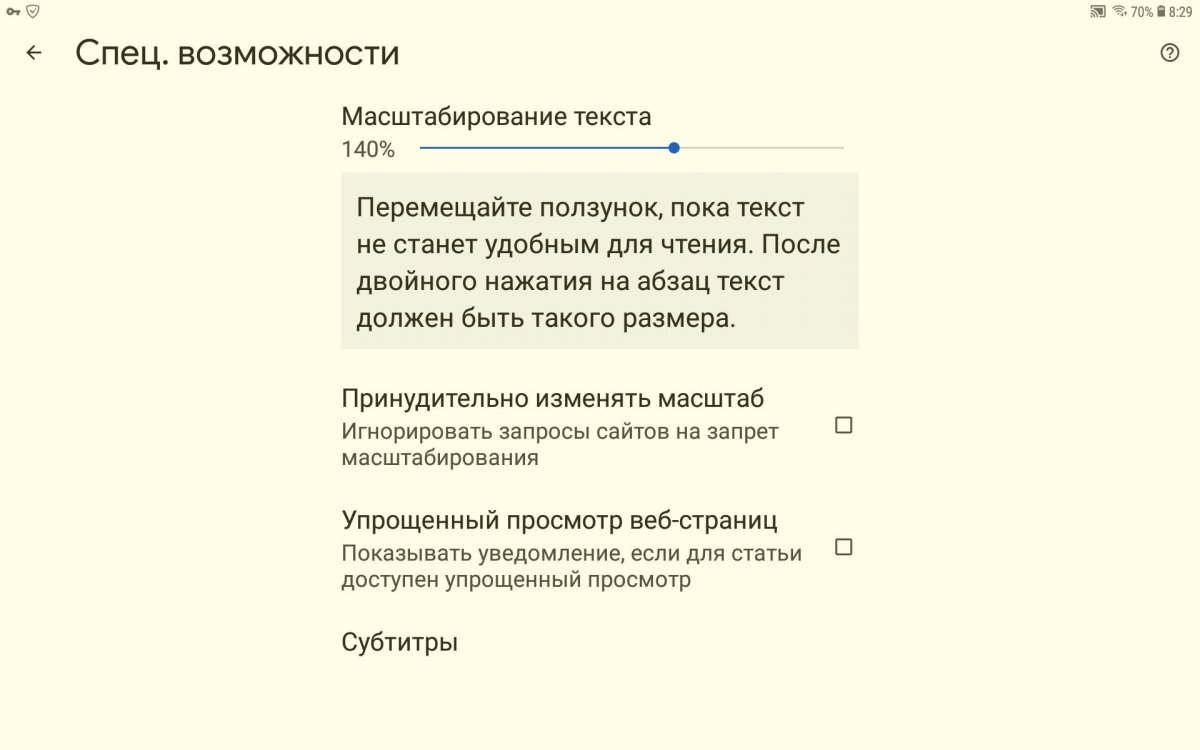Go back with the arrow icon

coord(34,53)
